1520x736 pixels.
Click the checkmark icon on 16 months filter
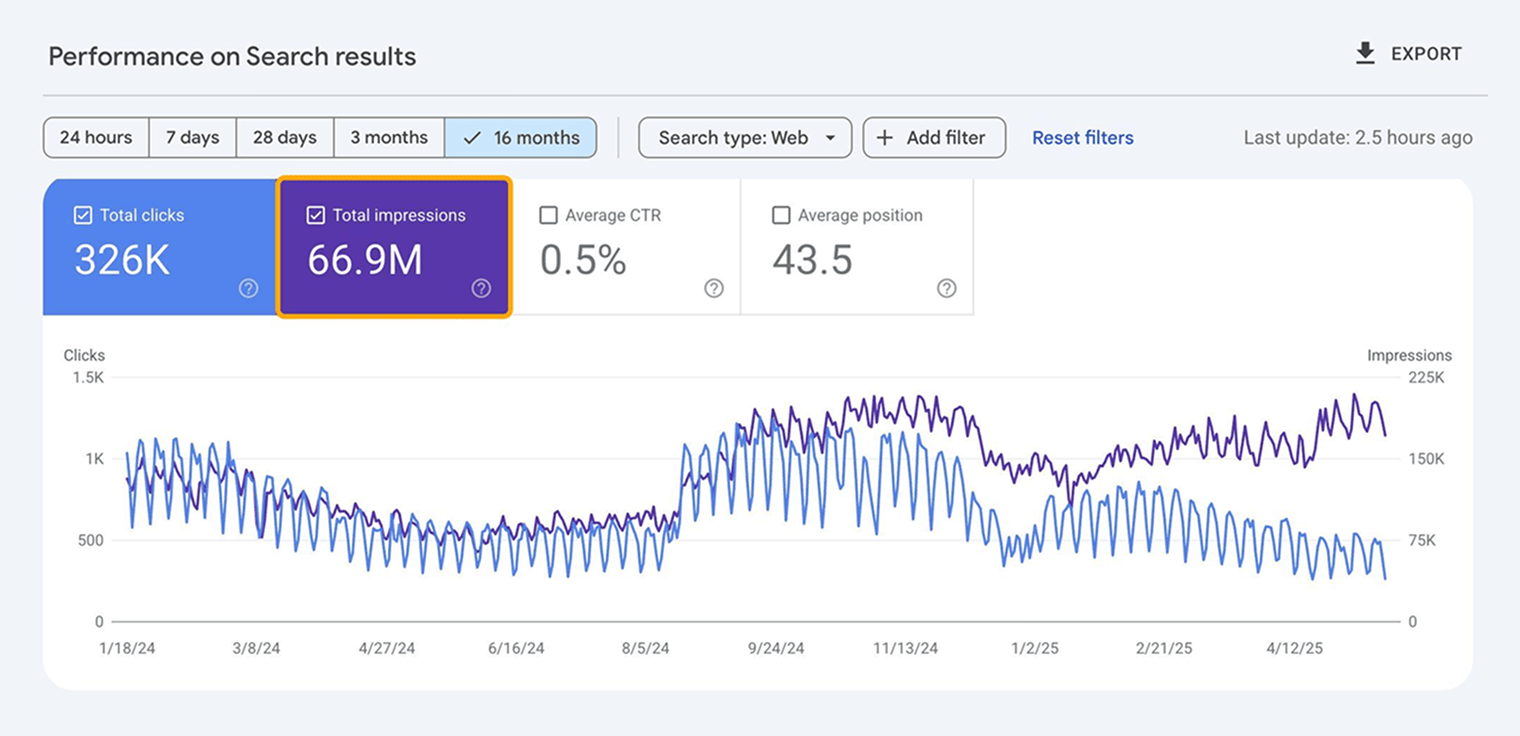(x=470, y=137)
